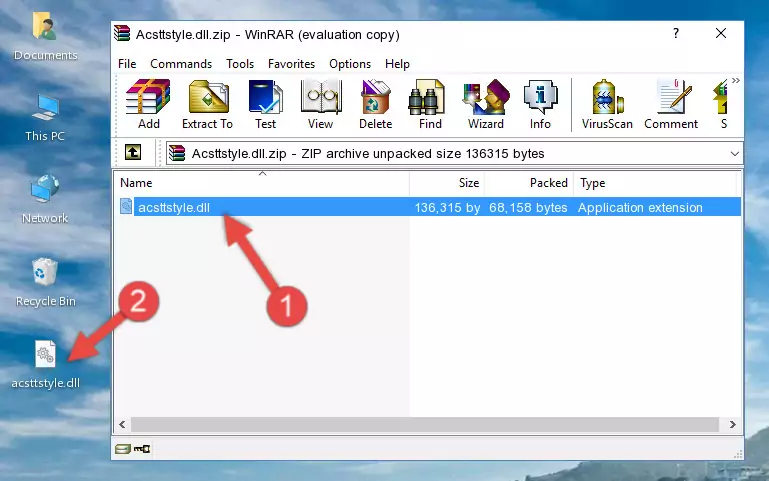Select the Documents desktop icon
Image resolution: width=769 pixels, height=481 pixels.
pyautogui.click(x=45, y=37)
